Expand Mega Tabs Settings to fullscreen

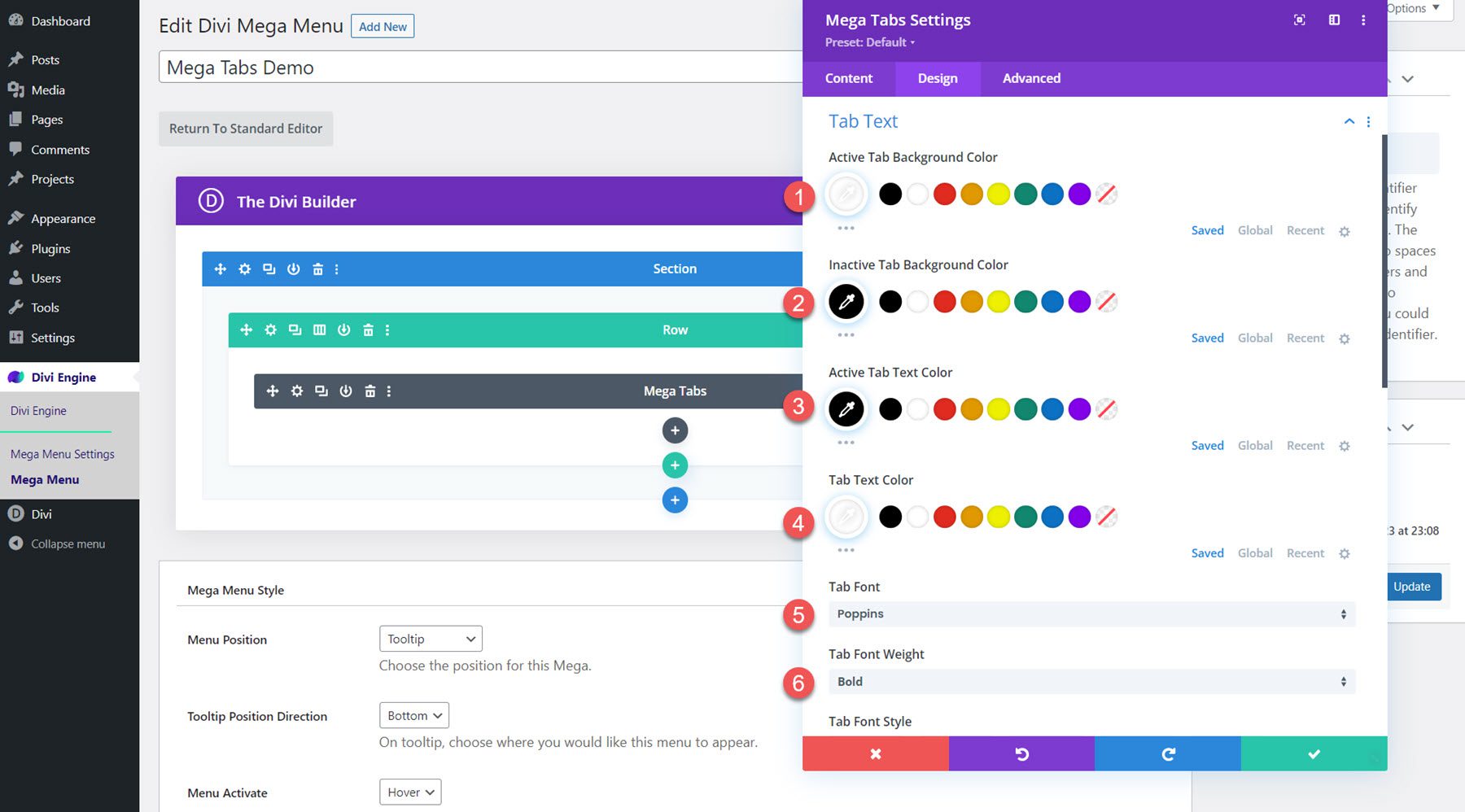(x=1300, y=20)
